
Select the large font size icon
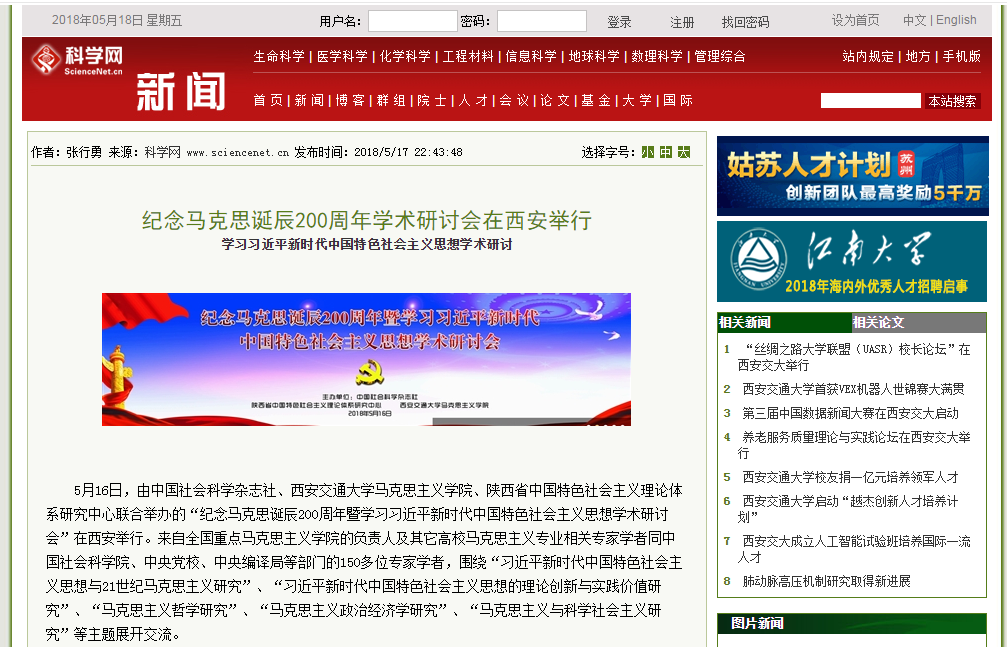pyautogui.click(x=684, y=152)
